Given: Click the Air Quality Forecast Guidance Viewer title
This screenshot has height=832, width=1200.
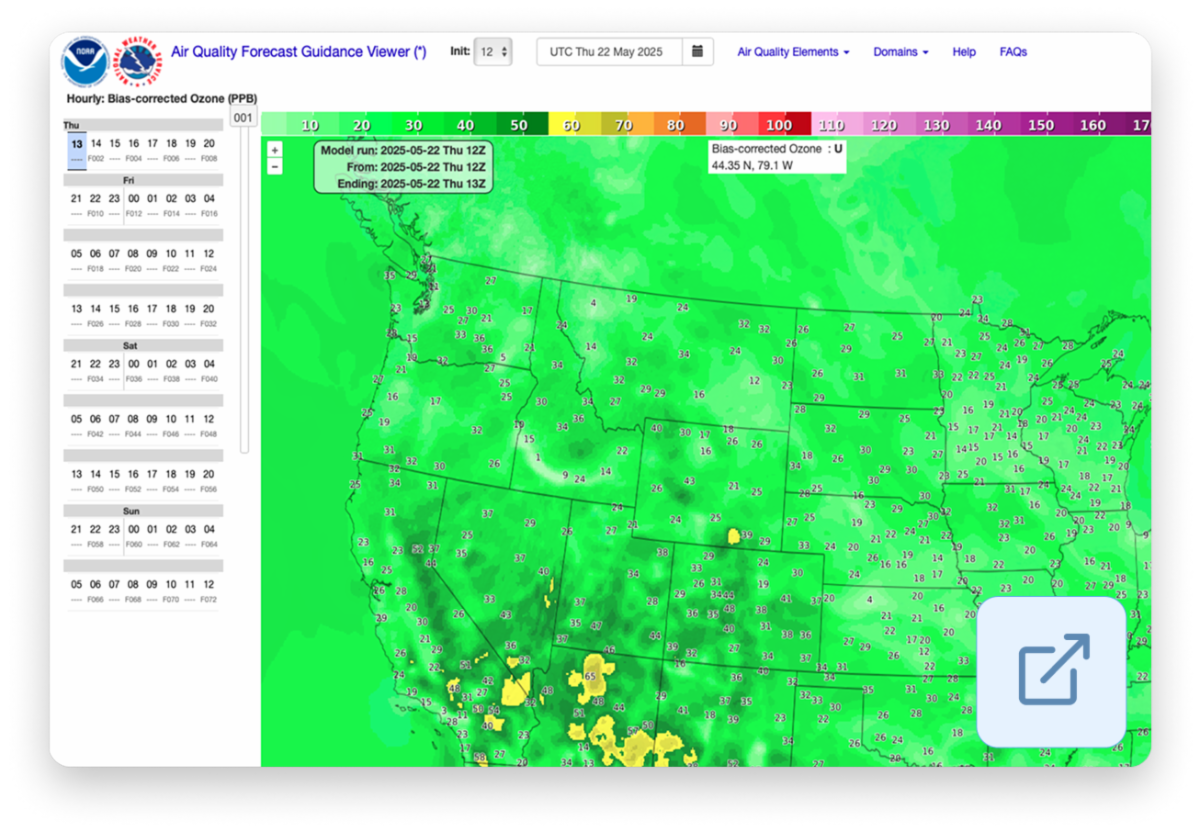Looking at the screenshot, I should 299,52.
